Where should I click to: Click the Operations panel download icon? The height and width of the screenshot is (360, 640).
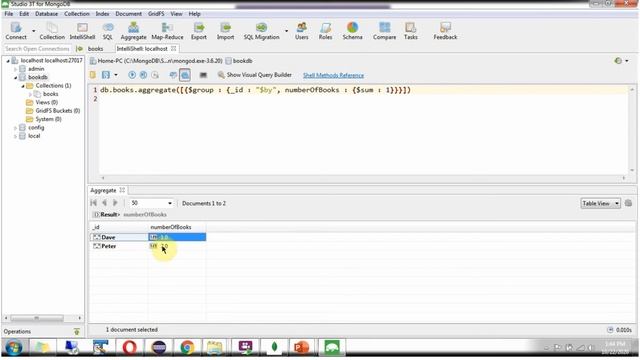point(77,331)
